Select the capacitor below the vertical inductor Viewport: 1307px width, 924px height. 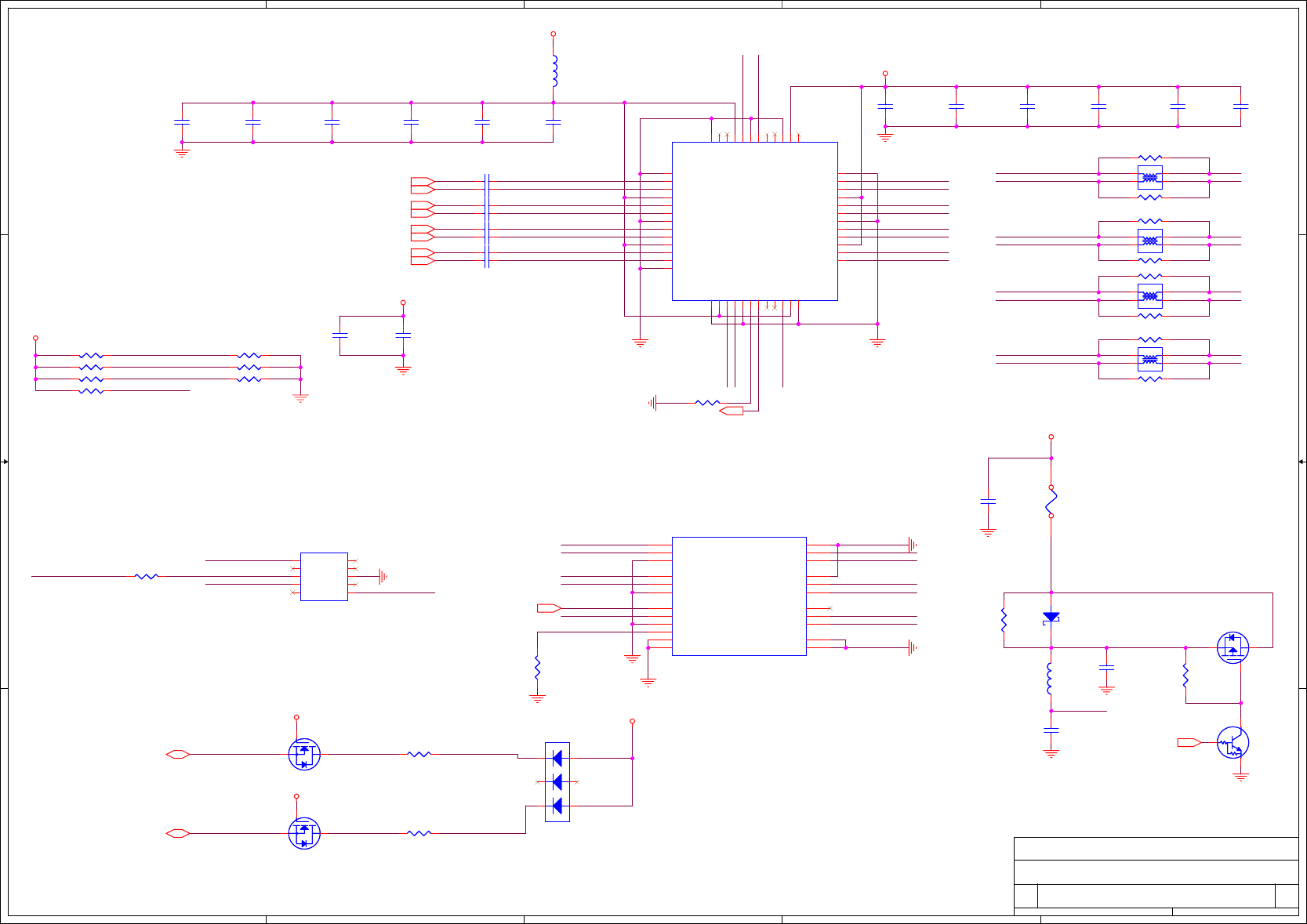tap(1051, 730)
